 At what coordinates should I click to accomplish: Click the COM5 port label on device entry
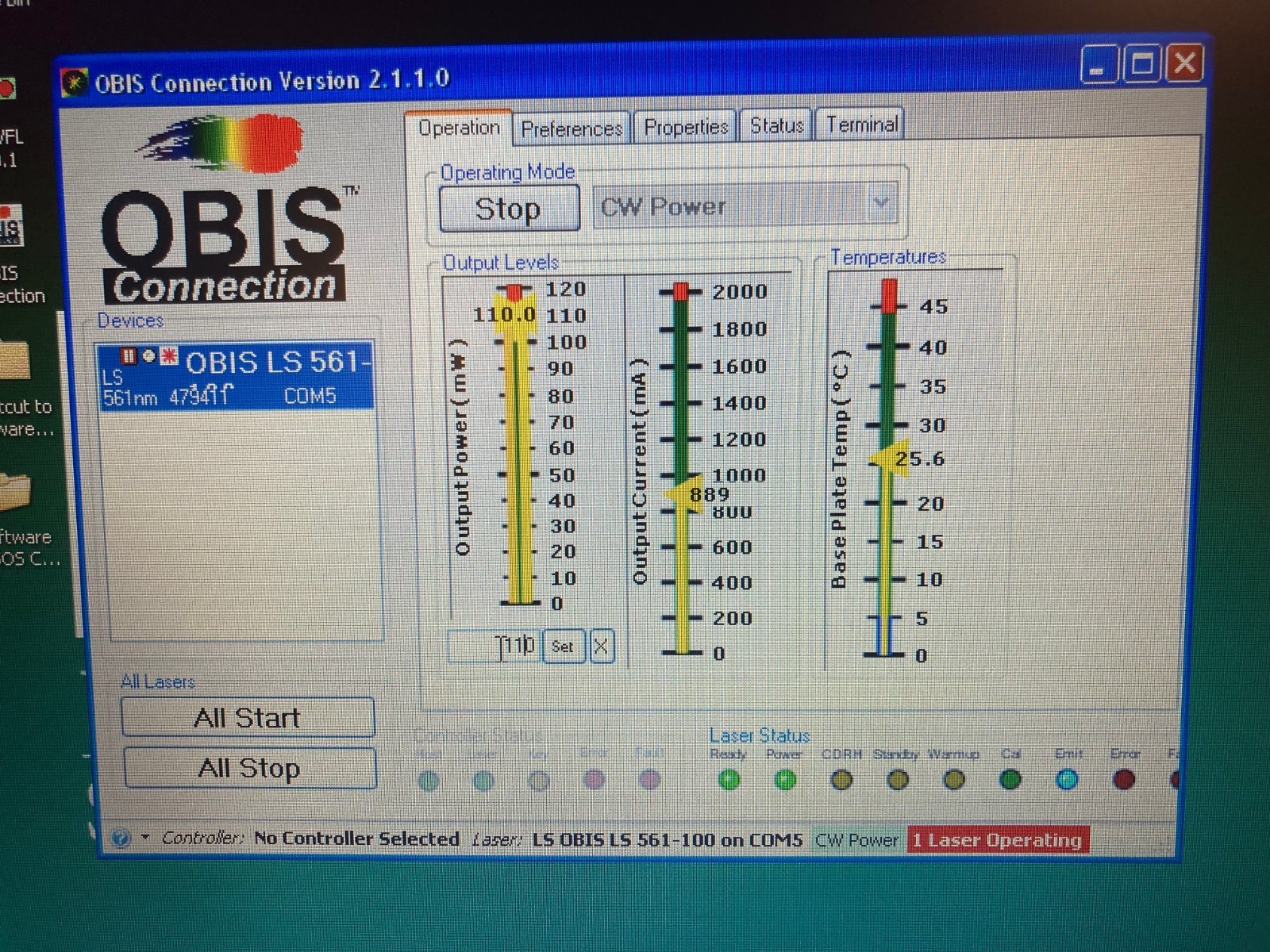(310, 396)
